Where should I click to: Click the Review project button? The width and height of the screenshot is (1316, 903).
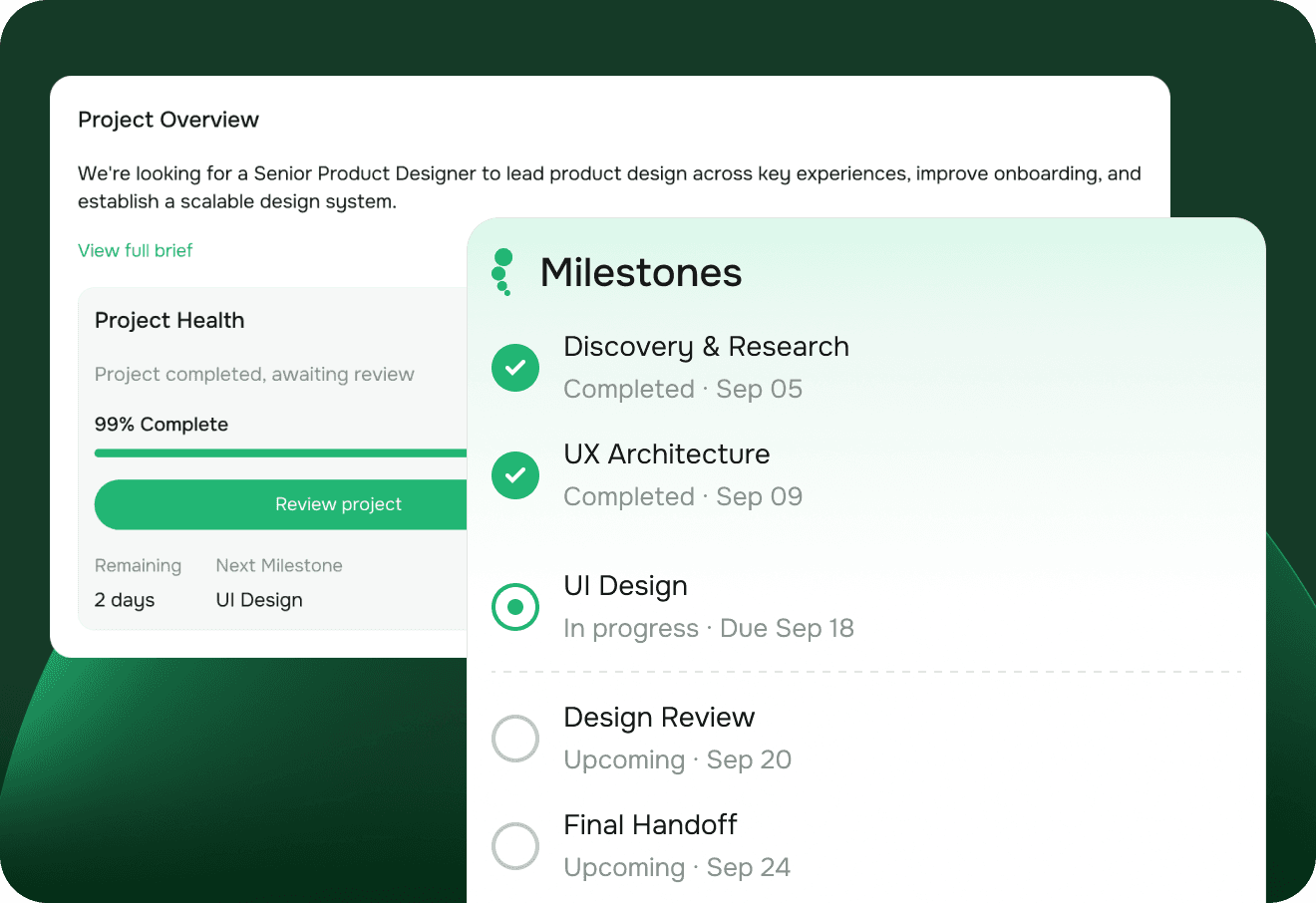tap(281, 504)
